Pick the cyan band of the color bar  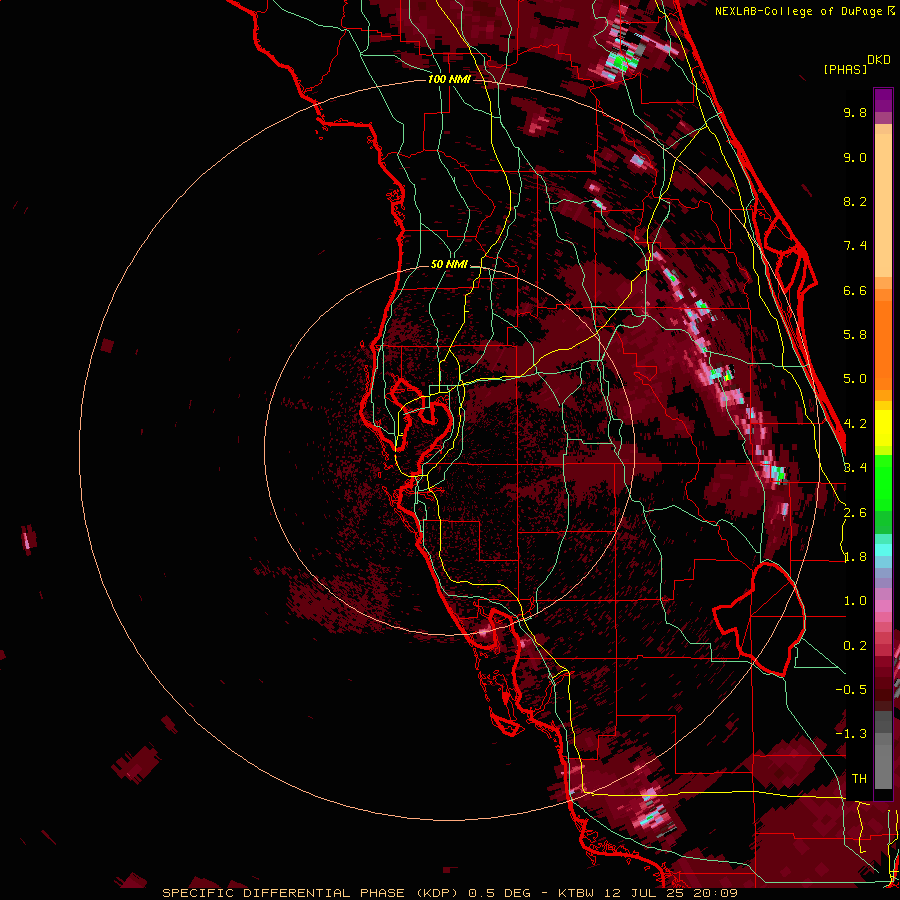[883, 550]
